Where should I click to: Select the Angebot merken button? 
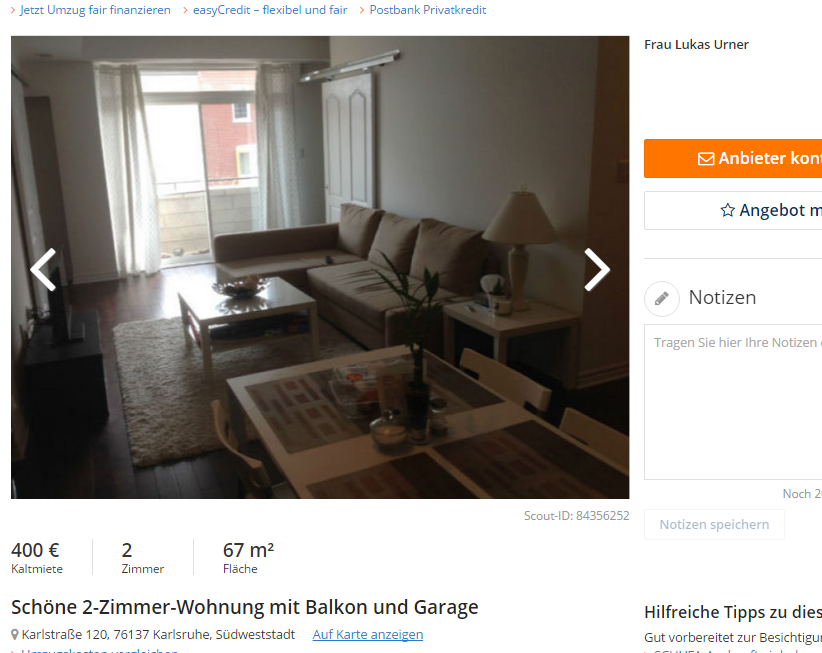[733, 210]
